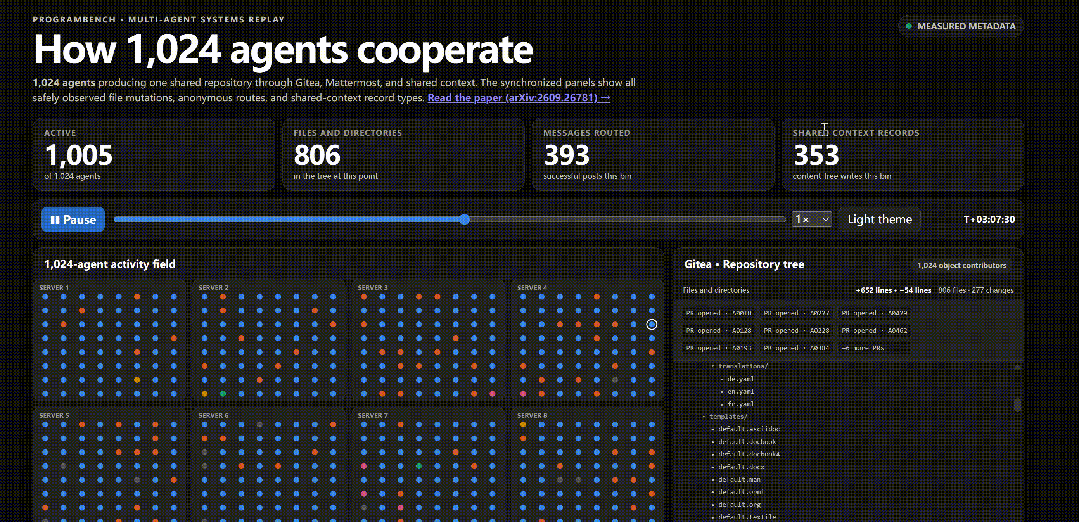Select default.man in the repository tree

click(739, 480)
